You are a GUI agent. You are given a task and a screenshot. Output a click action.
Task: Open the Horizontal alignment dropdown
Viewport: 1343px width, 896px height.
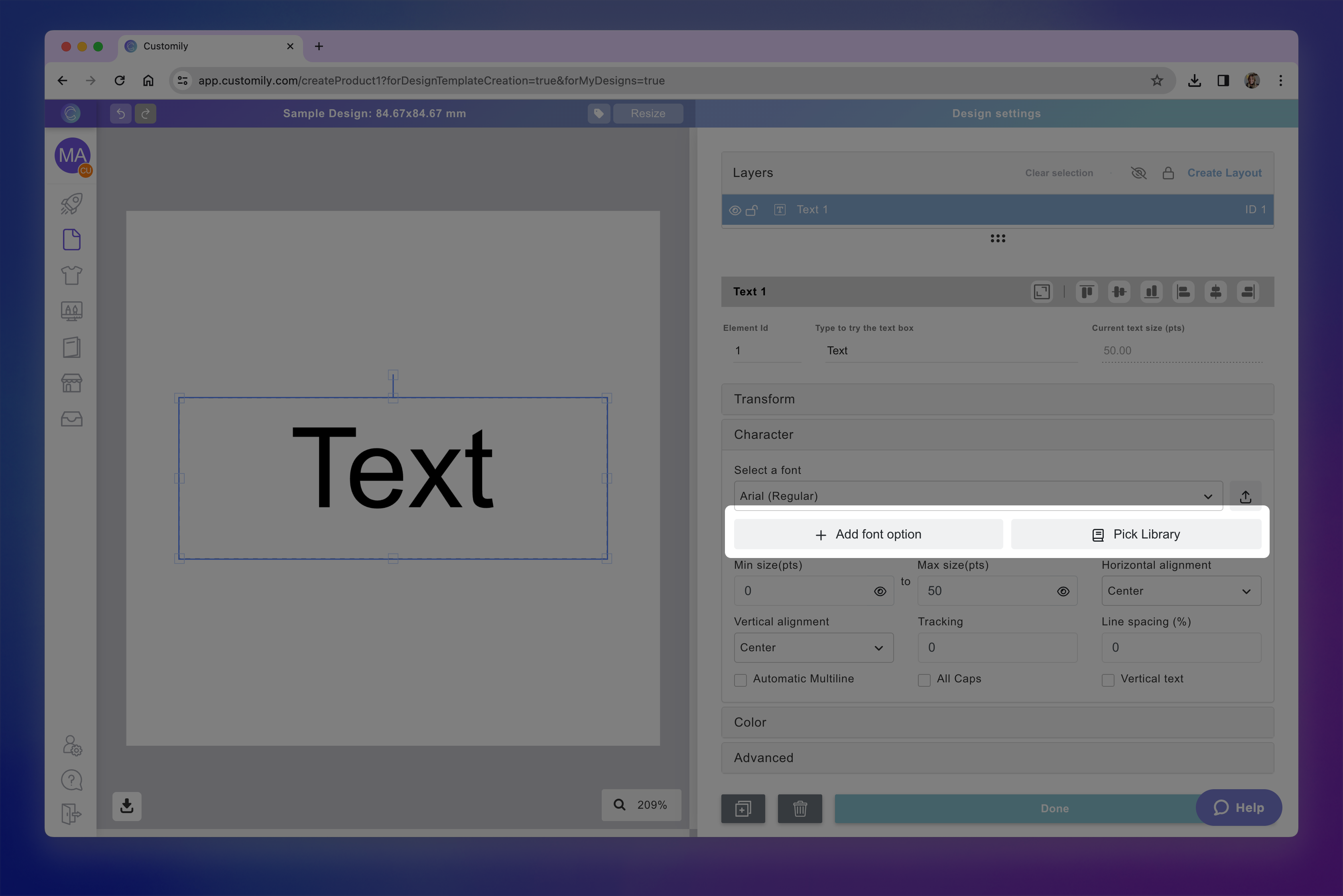(1181, 591)
